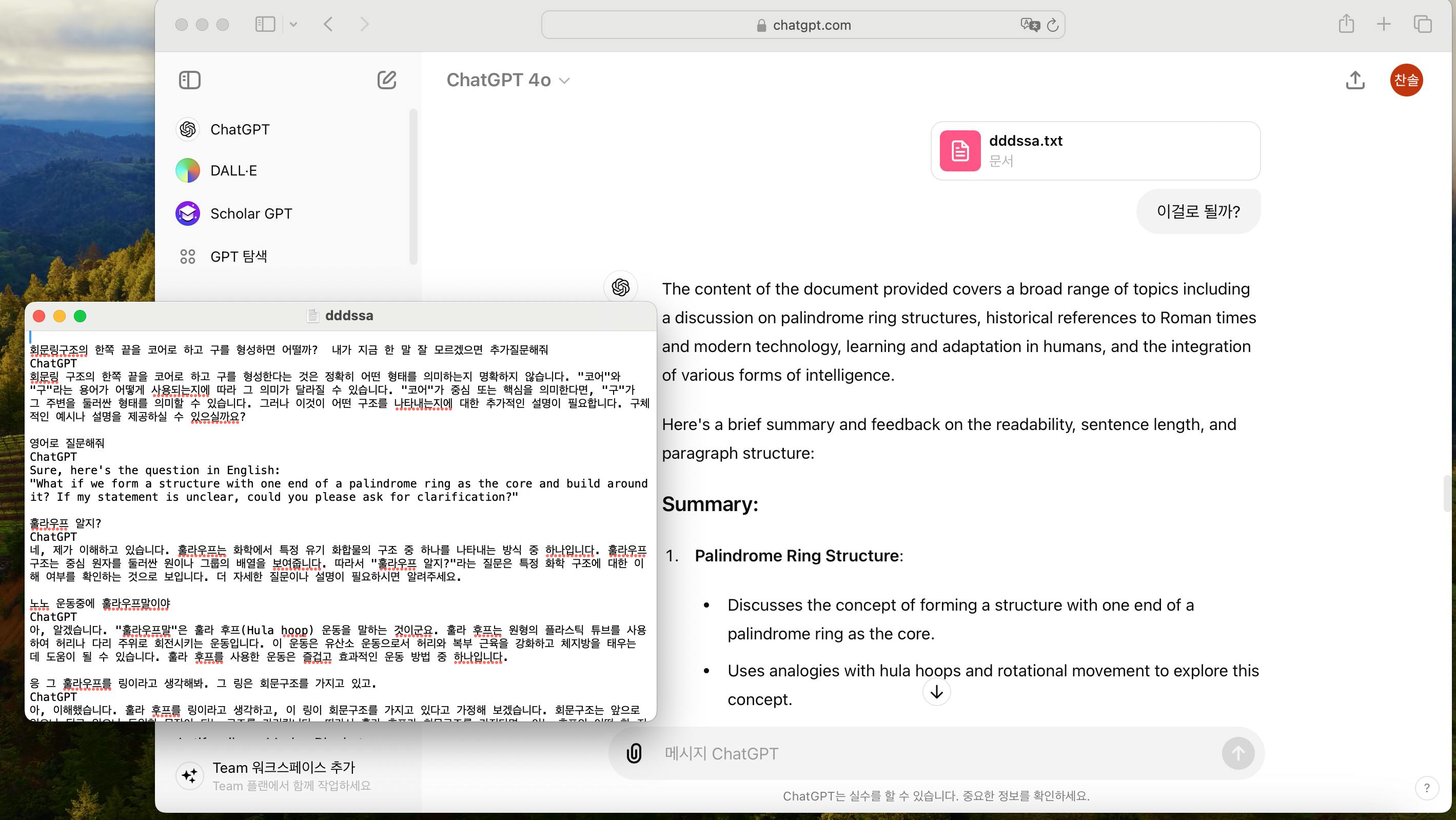The height and width of the screenshot is (820, 1456).
Task: Click the Safari translate page icon
Action: point(1029,25)
